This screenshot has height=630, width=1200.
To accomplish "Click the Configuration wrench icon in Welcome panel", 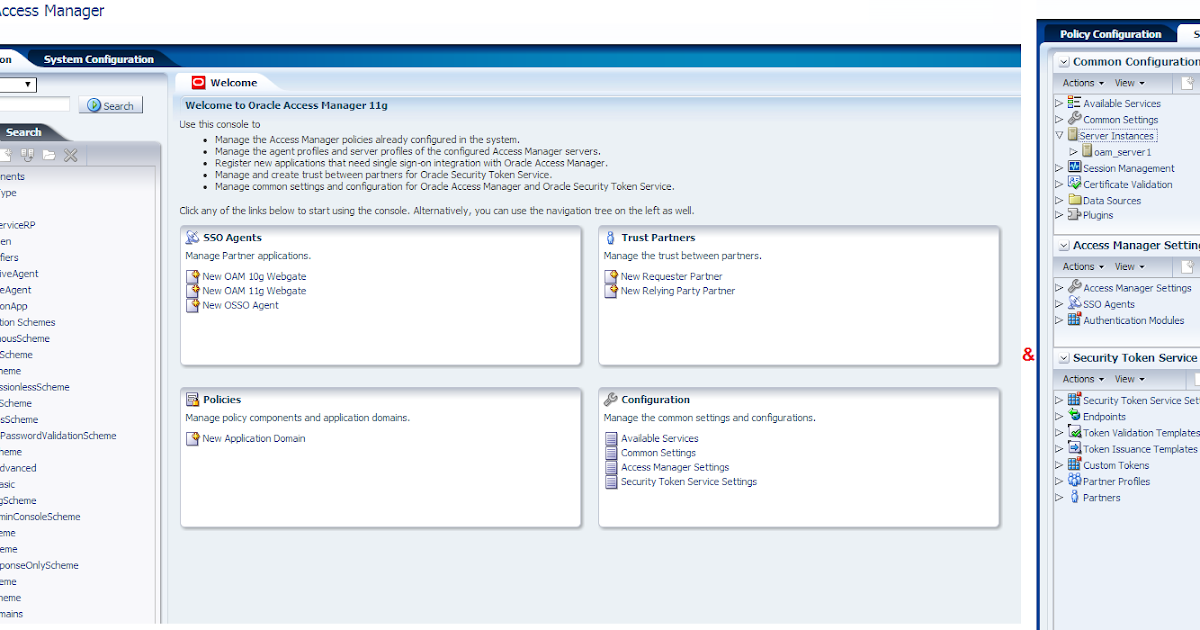I will click(x=611, y=400).
